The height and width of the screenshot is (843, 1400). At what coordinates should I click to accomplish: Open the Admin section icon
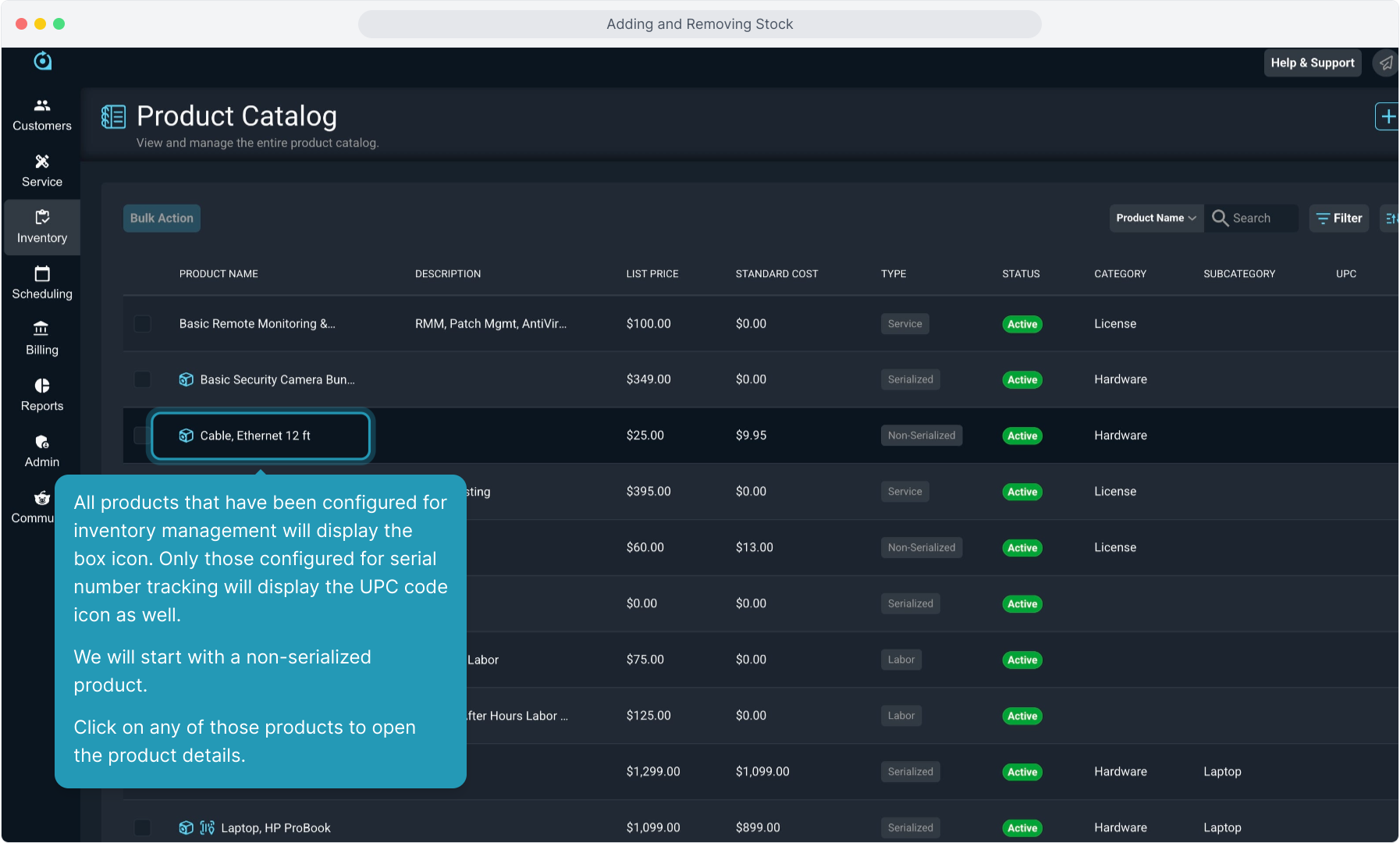click(x=42, y=442)
